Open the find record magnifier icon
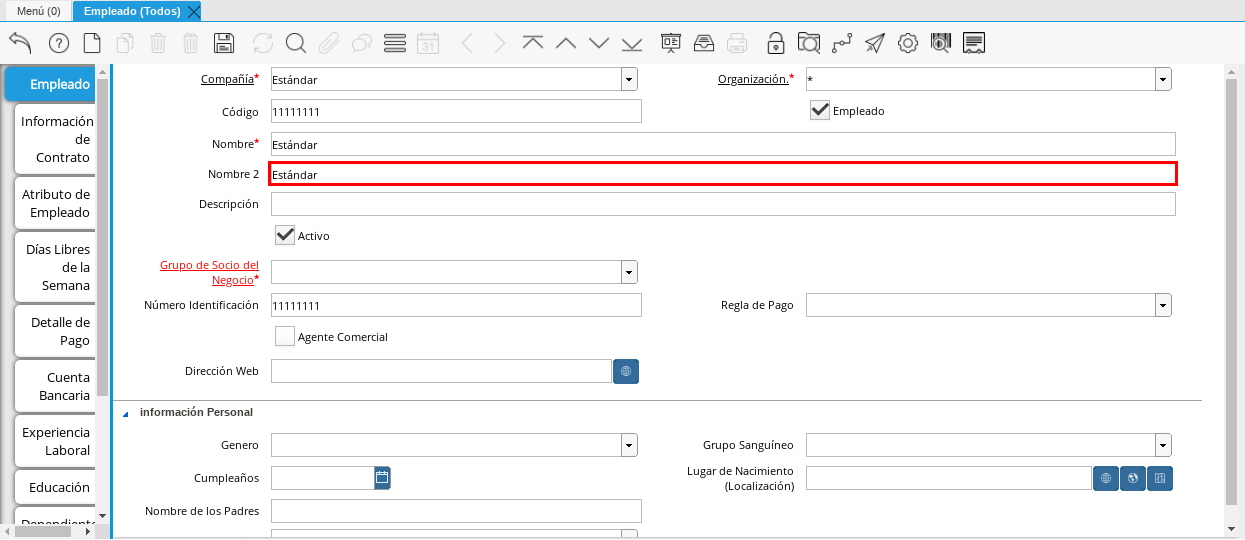Viewport: 1245px width, 540px height. click(295, 43)
